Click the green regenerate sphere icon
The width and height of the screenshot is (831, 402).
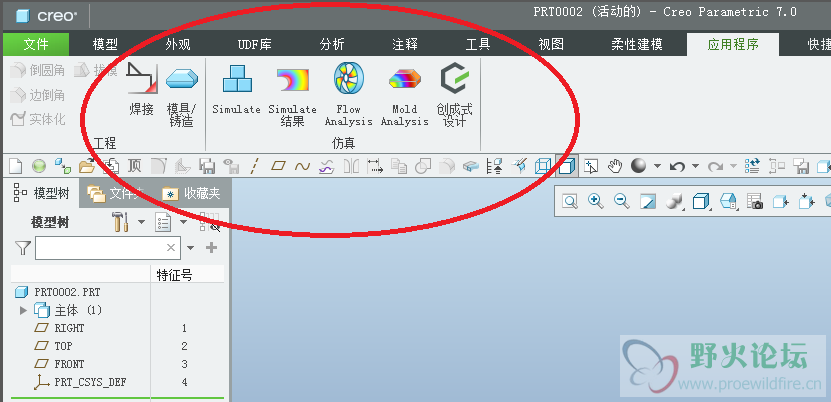39,166
